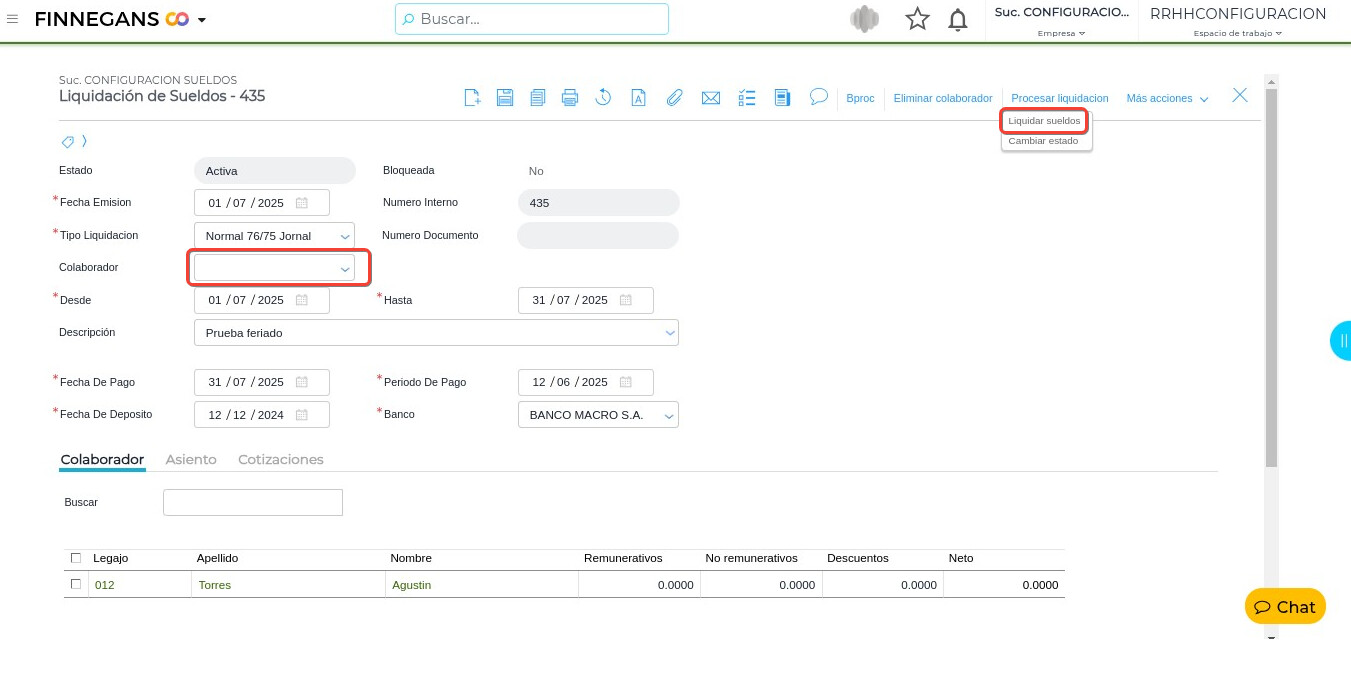Select Cambiar estado menu option
This screenshot has width=1351, height=683.
1043,141
